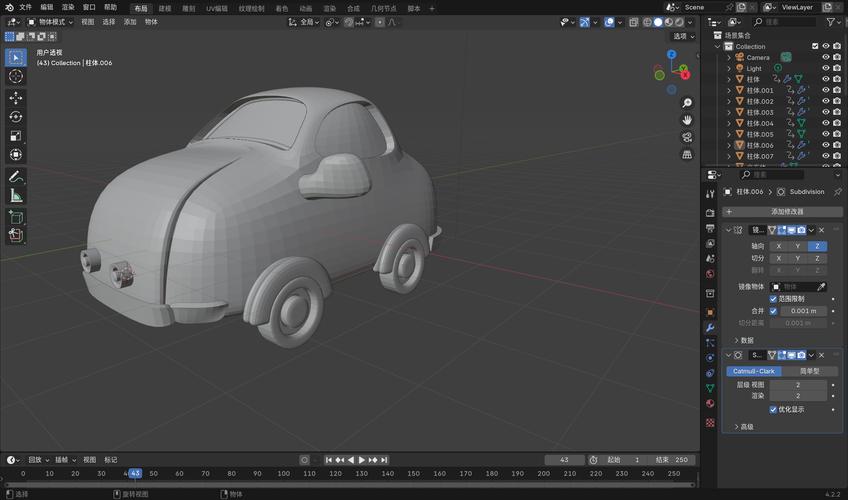This screenshot has width=848, height=500.
Task: Open the 物体模式 mode dropdown
Action: pos(50,22)
